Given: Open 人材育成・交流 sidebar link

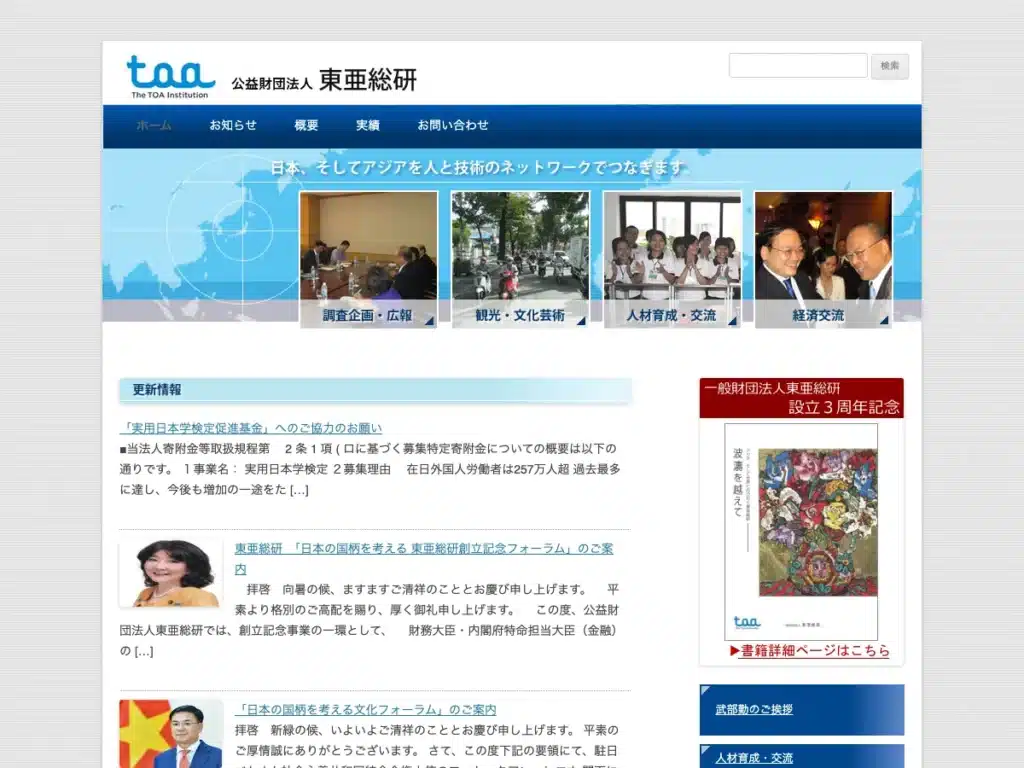Looking at the screenshot, I should (x=754, y=758).
